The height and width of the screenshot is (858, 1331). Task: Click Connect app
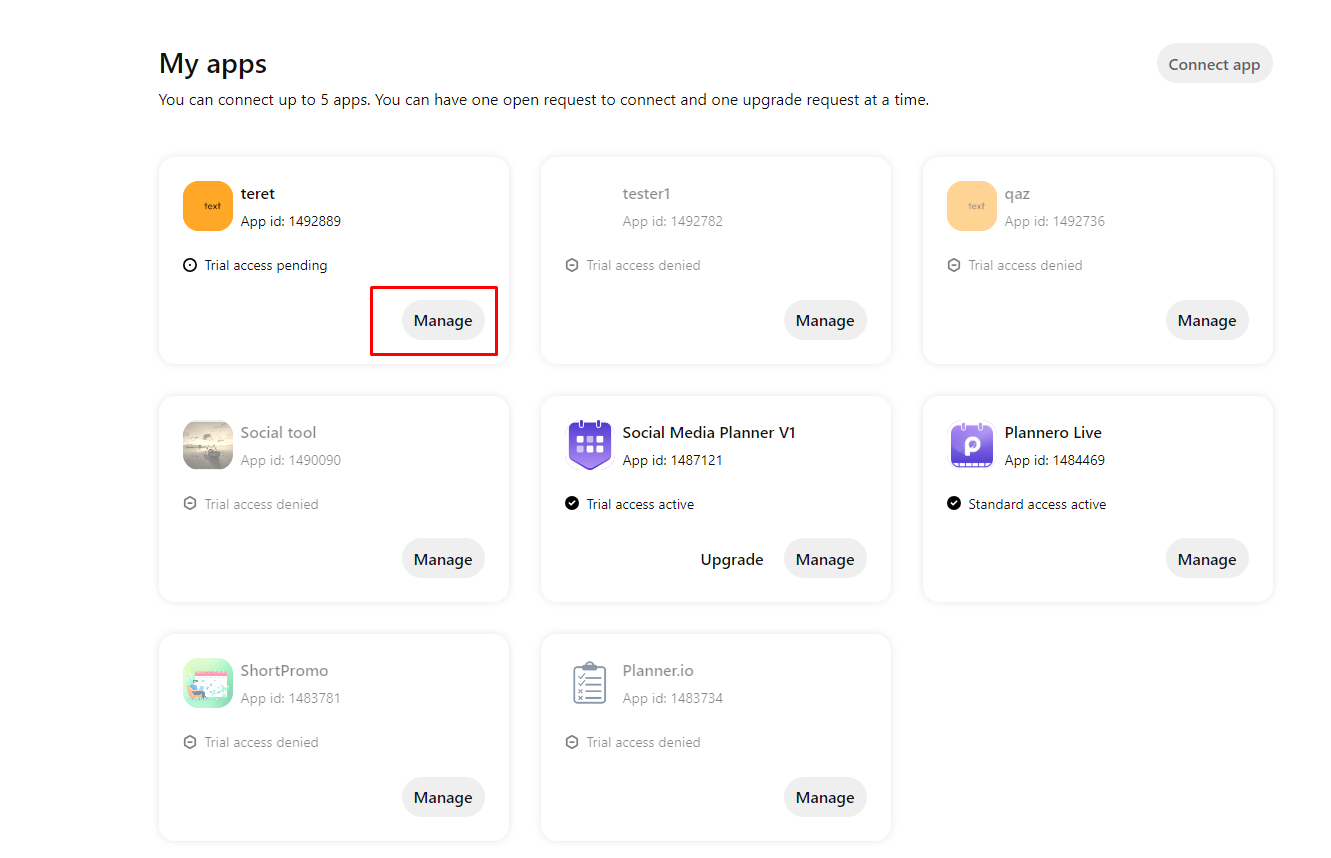click(x=1214, y=63)
